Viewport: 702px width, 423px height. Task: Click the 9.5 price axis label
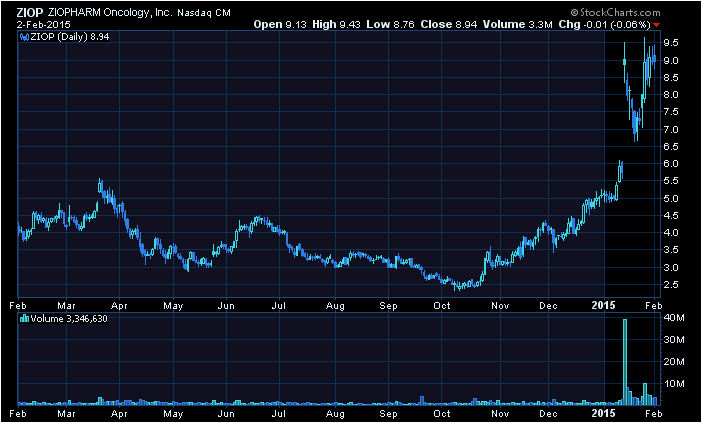click(x=671, y=43)
